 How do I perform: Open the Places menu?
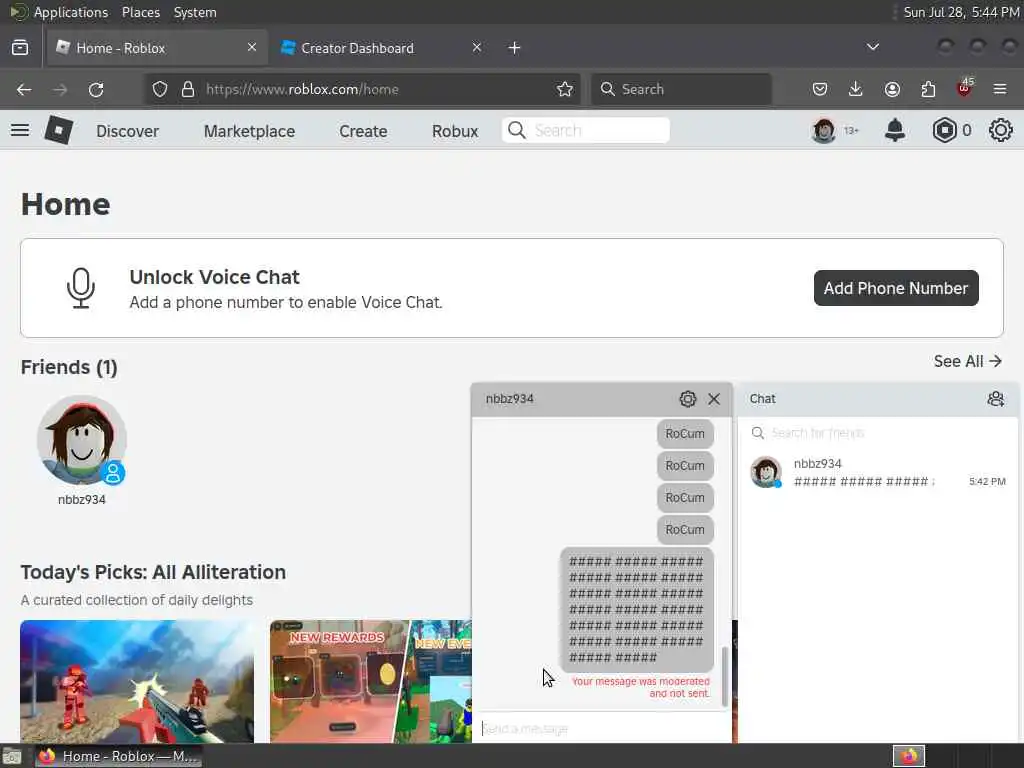click(x=140, y=12)
